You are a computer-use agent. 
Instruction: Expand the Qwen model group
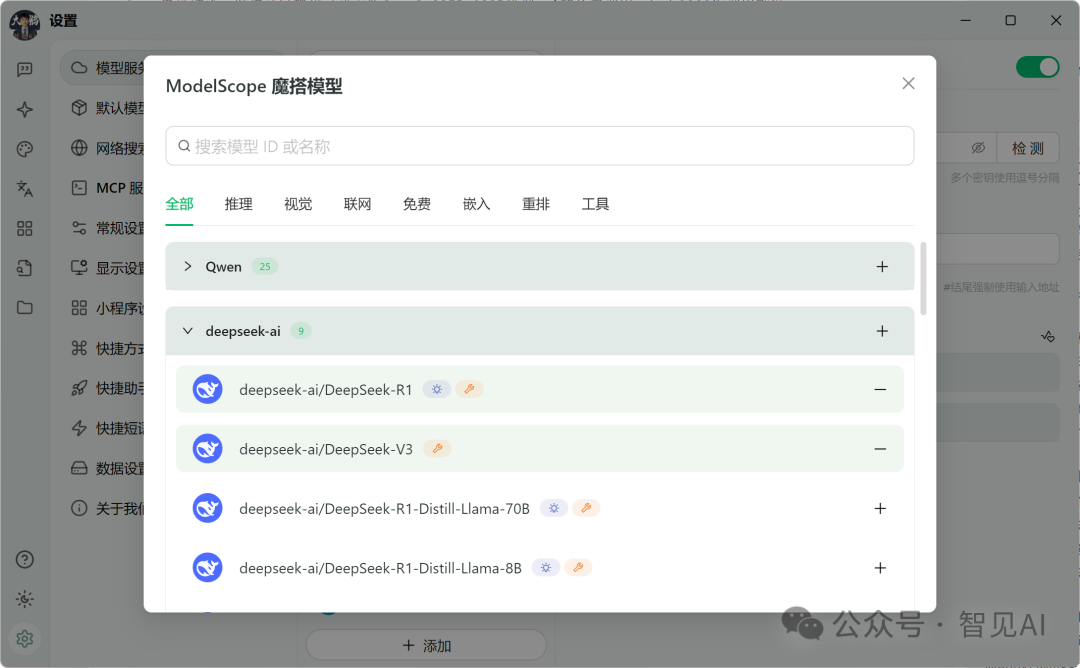pyautogui.click(x=187, y=266)
